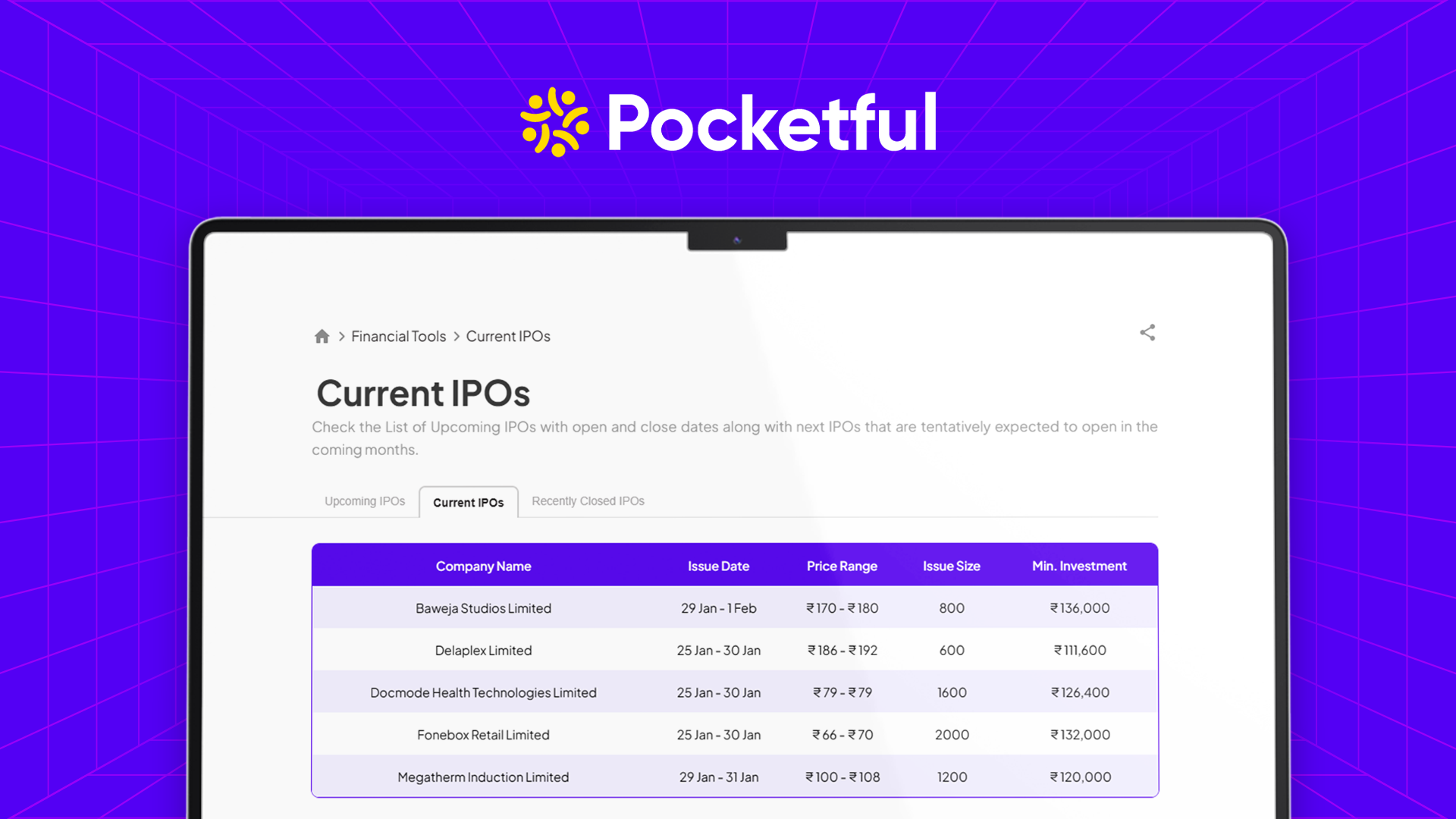The width and height of the screenshot is (1456, 819).
Task: Click the laptop webcam notch area
Action: tap(736, 237)
